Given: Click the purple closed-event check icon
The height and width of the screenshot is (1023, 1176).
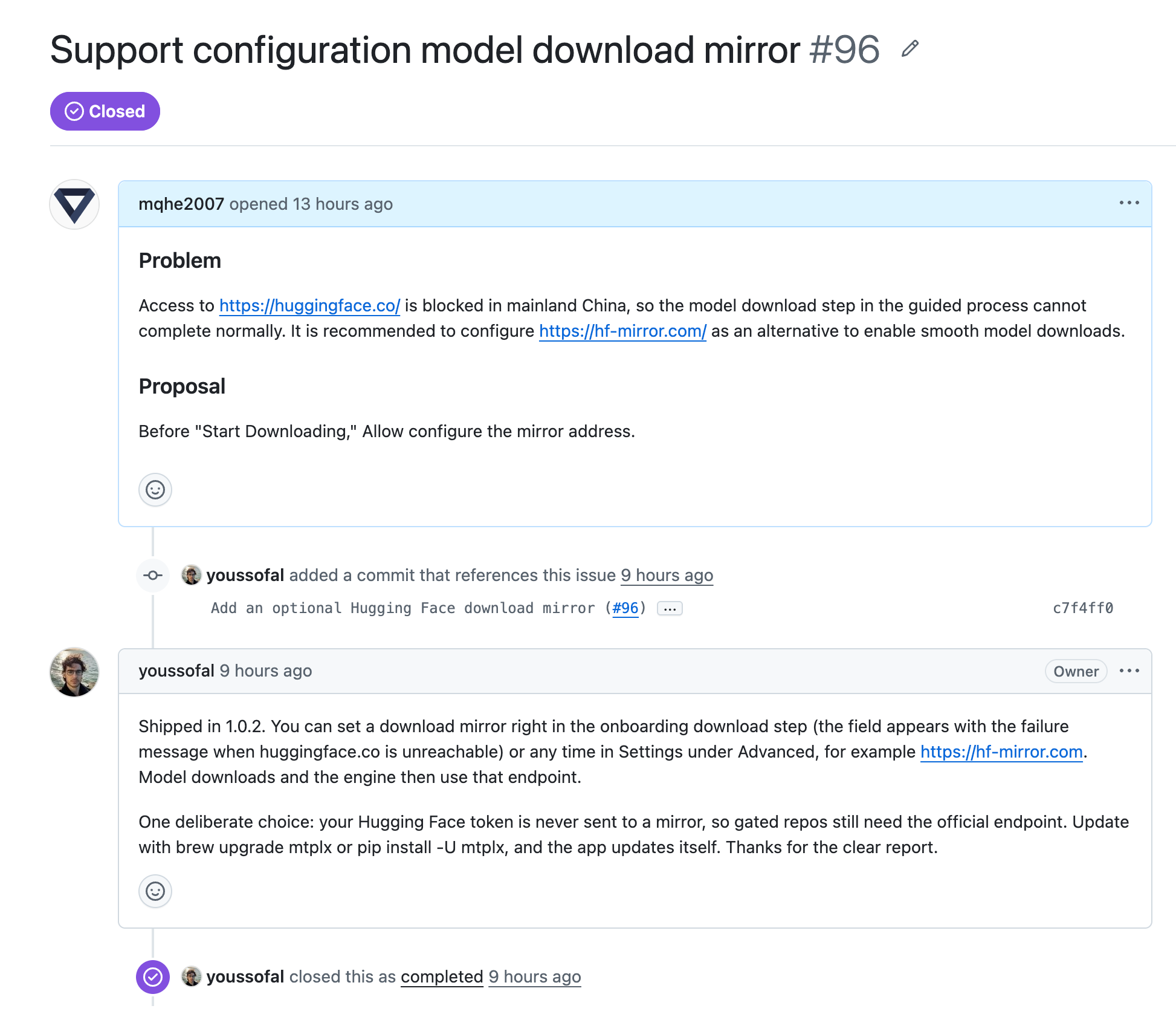Looking at the screenshot, I should [153, 976].
